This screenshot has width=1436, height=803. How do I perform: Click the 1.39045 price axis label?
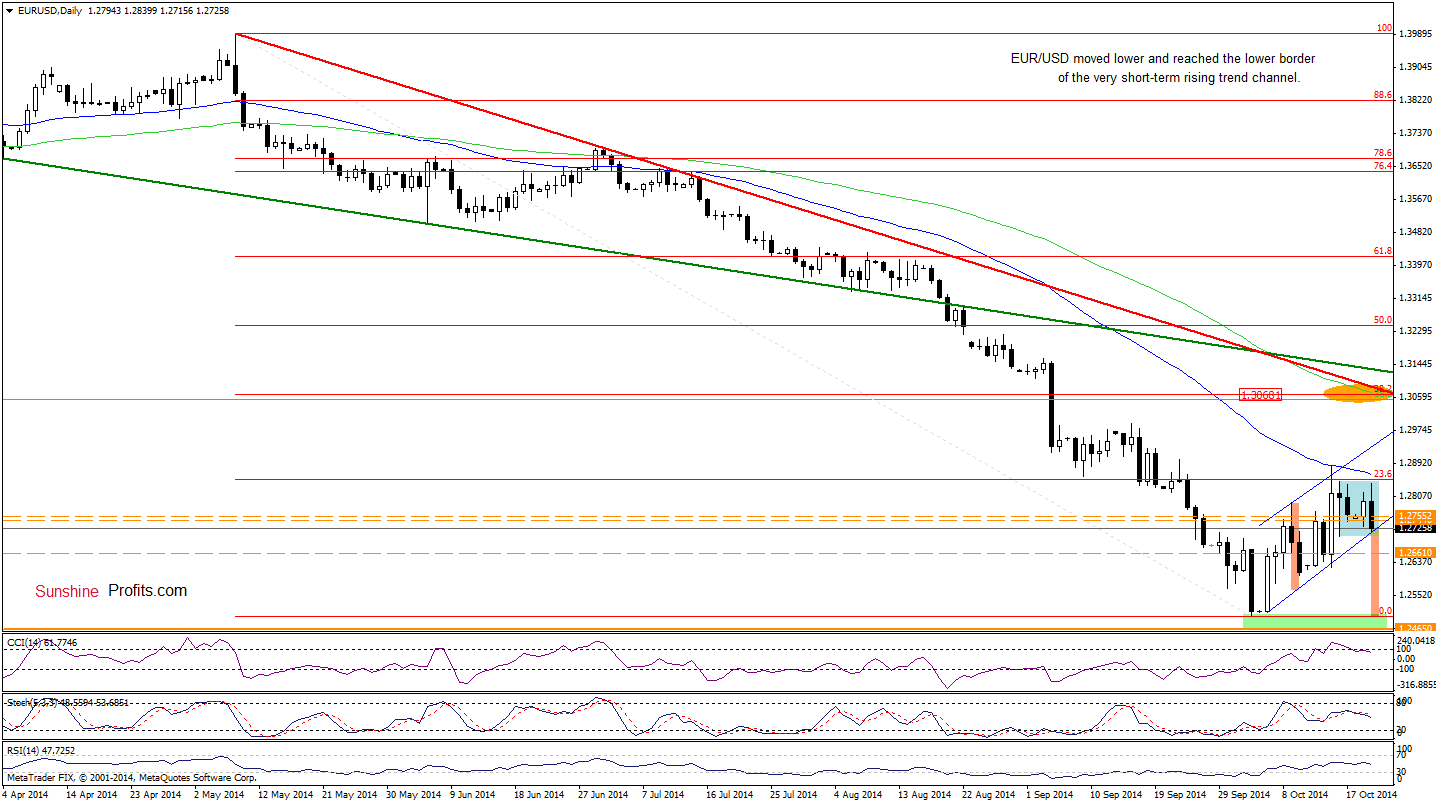click(x=1415, y=67)
